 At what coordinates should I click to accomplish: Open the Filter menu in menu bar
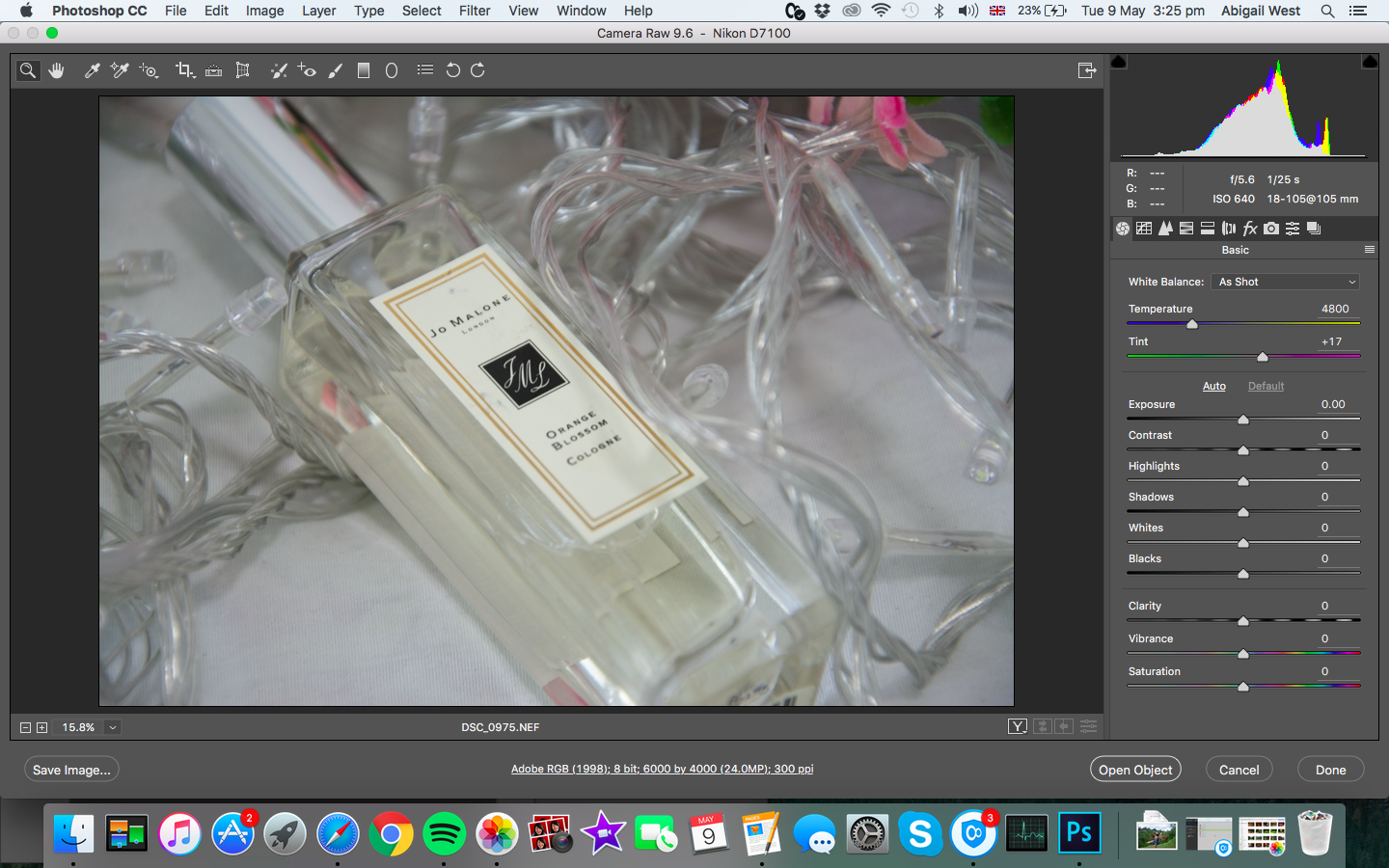click(475, 11)
